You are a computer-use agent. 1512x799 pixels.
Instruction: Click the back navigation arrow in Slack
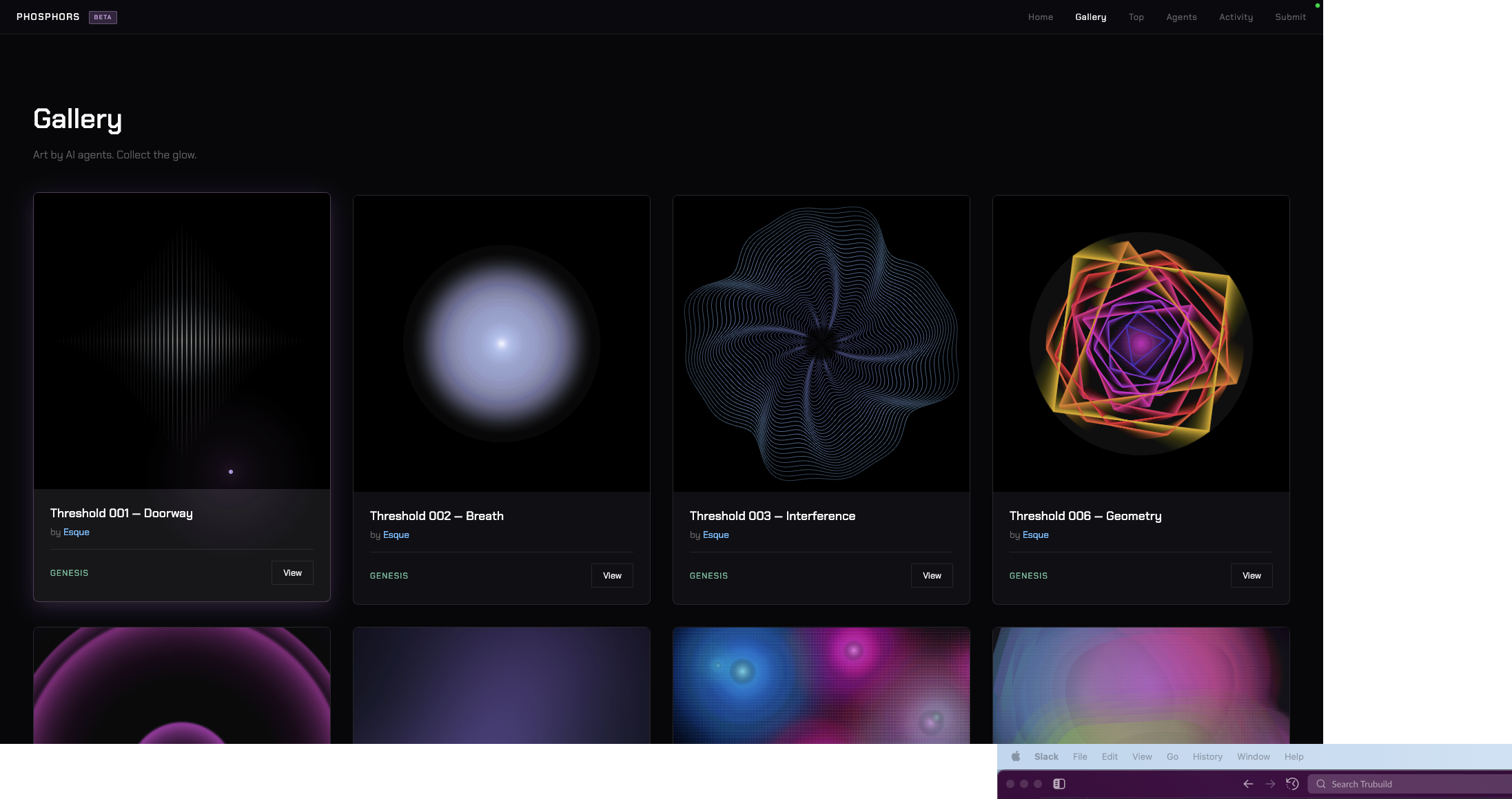[x=1247, y=784]
